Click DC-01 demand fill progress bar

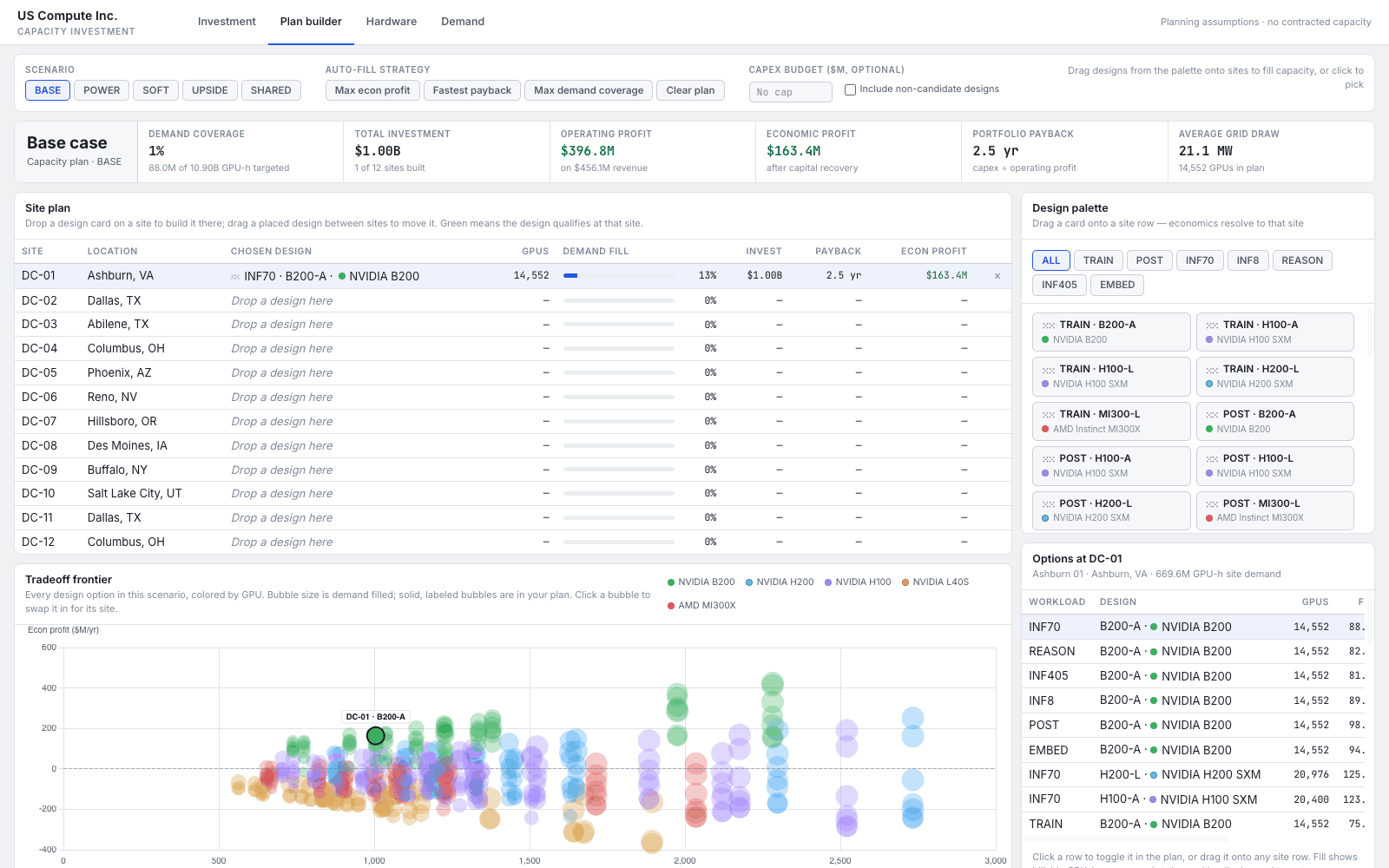tap(619, 276)
